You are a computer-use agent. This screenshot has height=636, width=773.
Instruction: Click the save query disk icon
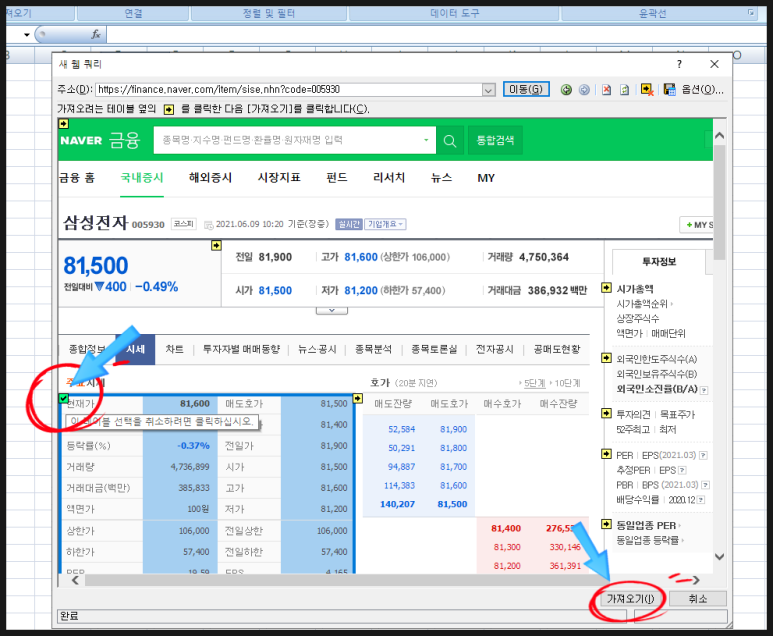click(x=669, y=90)
